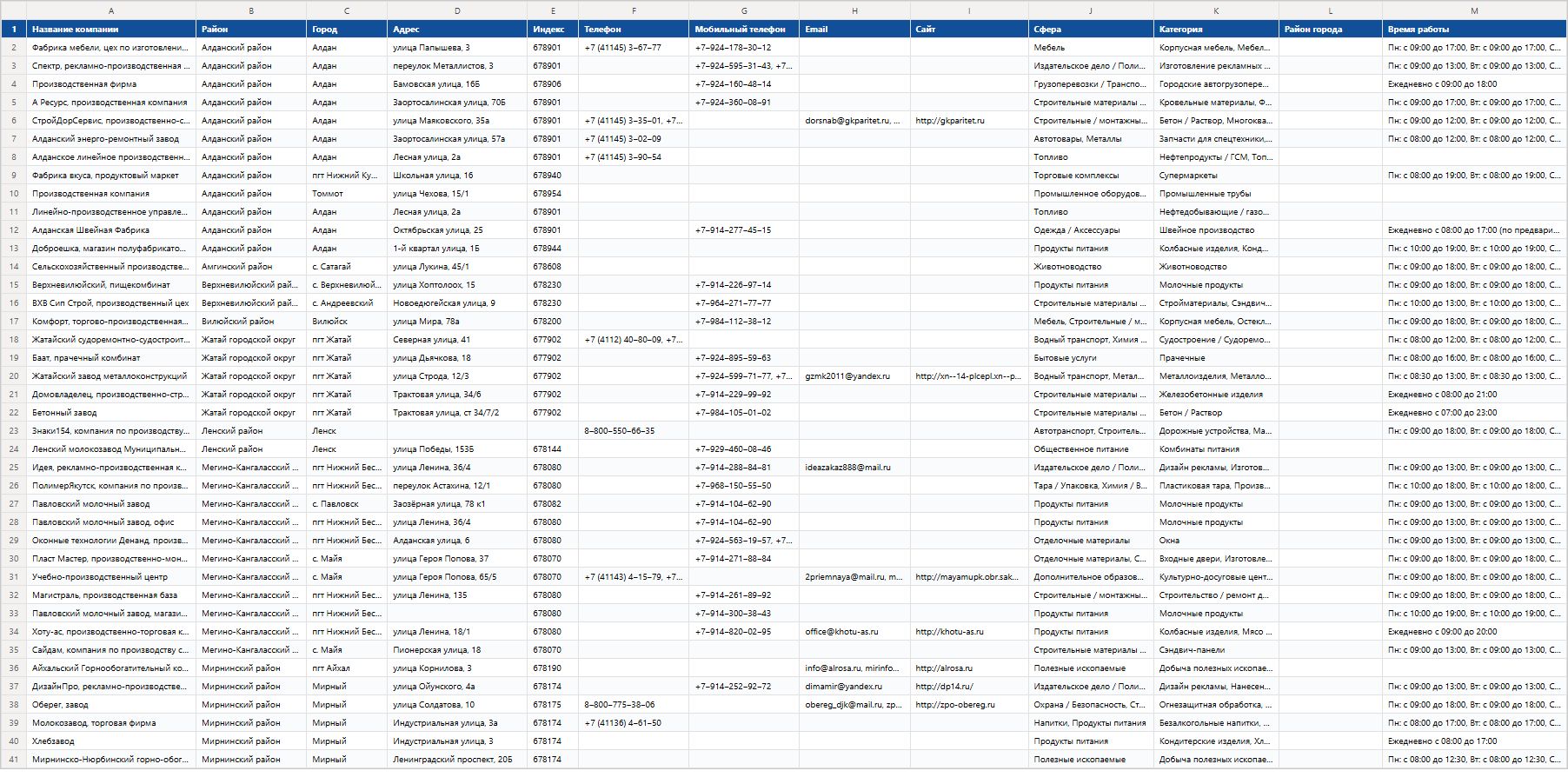Click the email ideazakaz888@mail.ru
The image size is (1568, 784).
click(847, 468)
